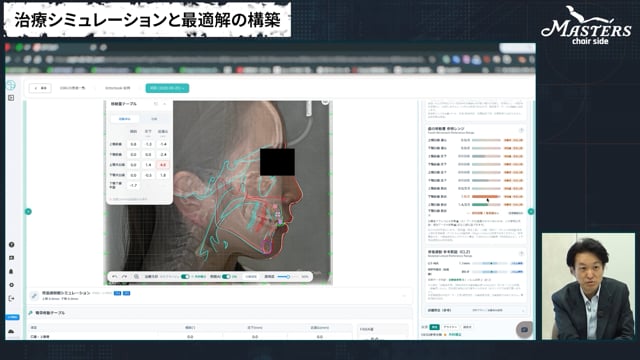The image size is (640, 360).
Task: Expand the collapsed row at the bottom of the right panel
Action: pyautogui.click(x=476, y=310)
